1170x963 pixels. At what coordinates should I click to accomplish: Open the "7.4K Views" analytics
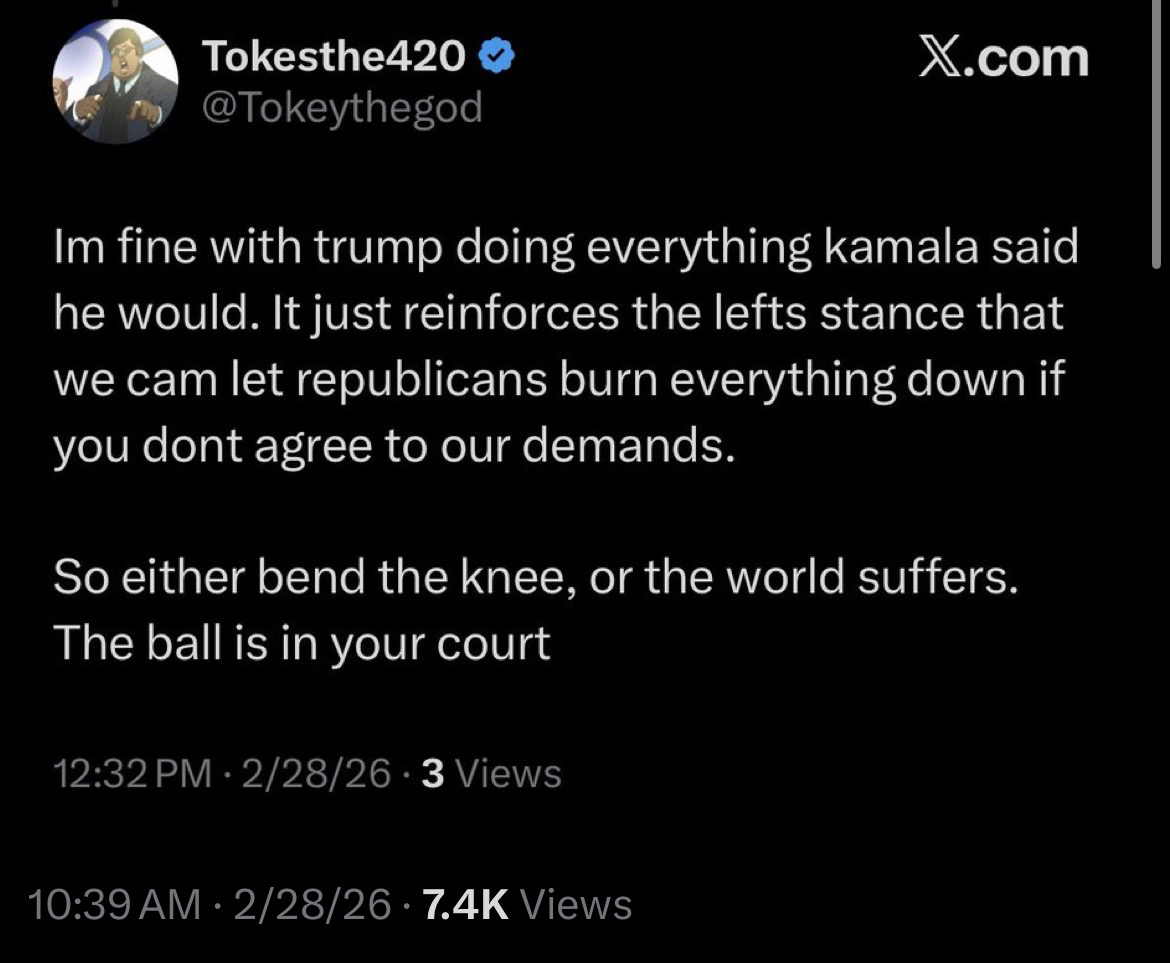coord(527,905)
